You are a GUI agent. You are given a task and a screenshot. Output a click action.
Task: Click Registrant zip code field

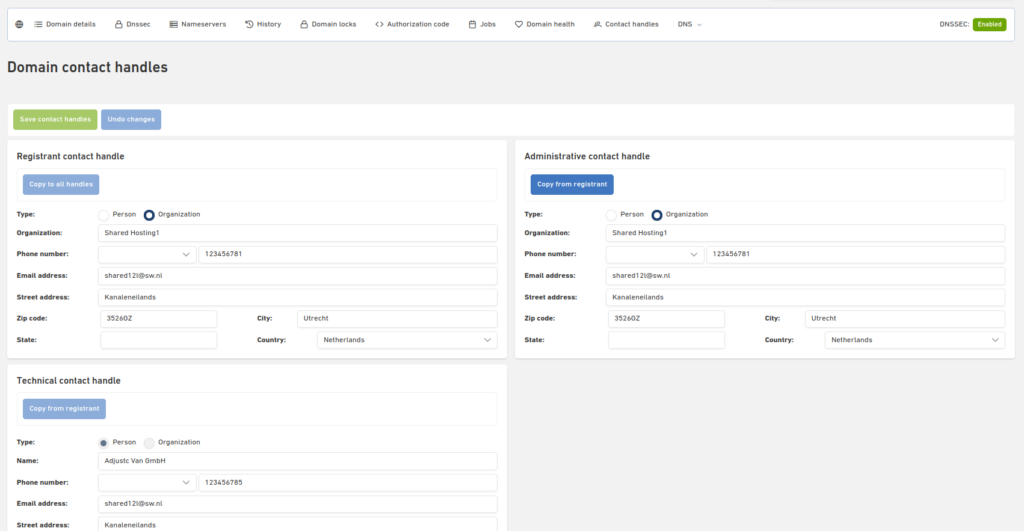[159, 319]
